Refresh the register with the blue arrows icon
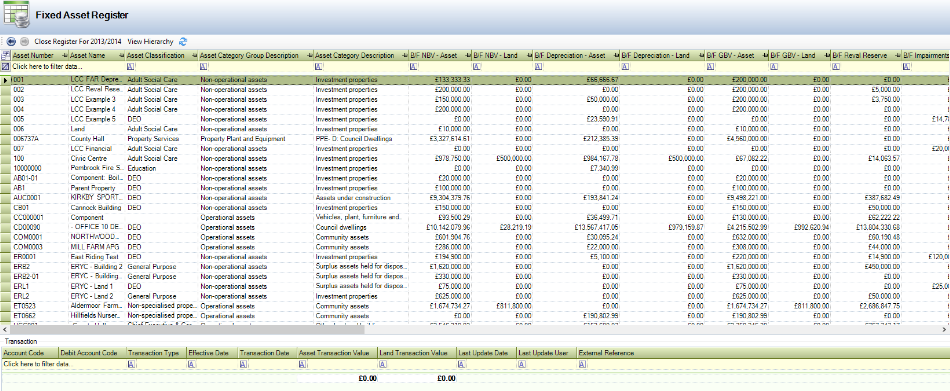The image size is (950, 391). 183,42
